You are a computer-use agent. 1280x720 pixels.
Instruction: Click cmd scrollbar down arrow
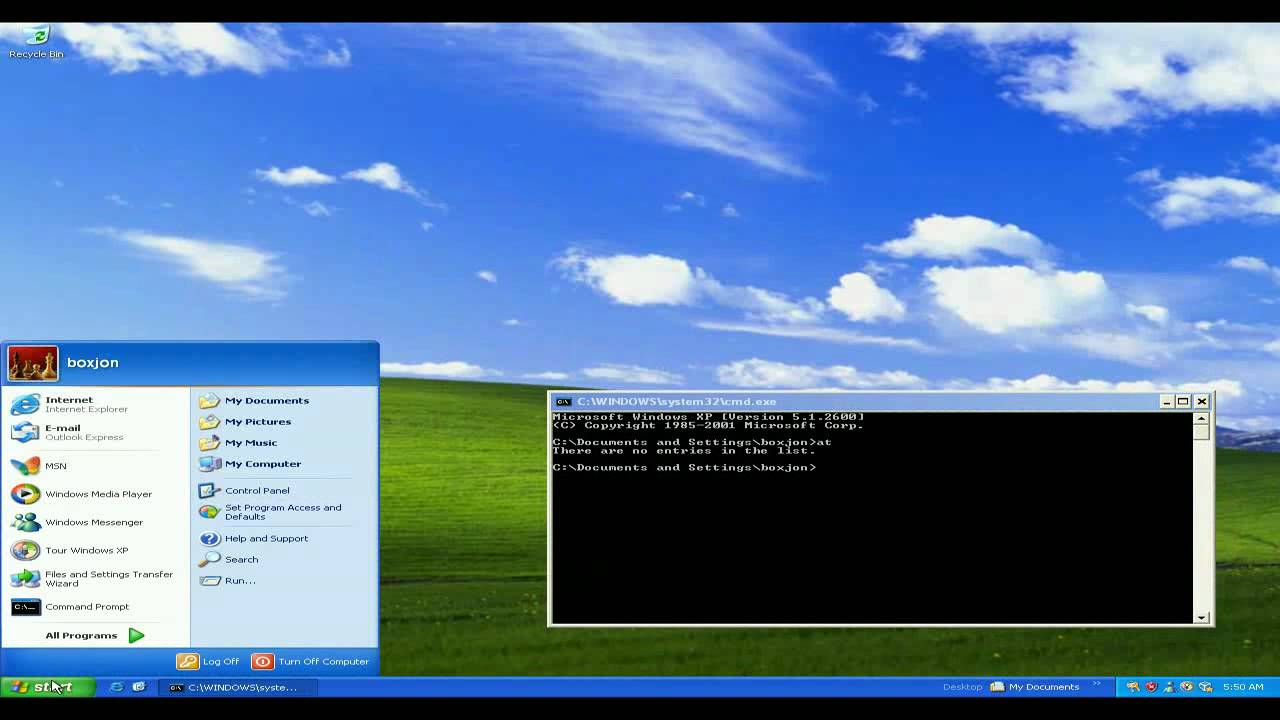(x=1202, y=617)
